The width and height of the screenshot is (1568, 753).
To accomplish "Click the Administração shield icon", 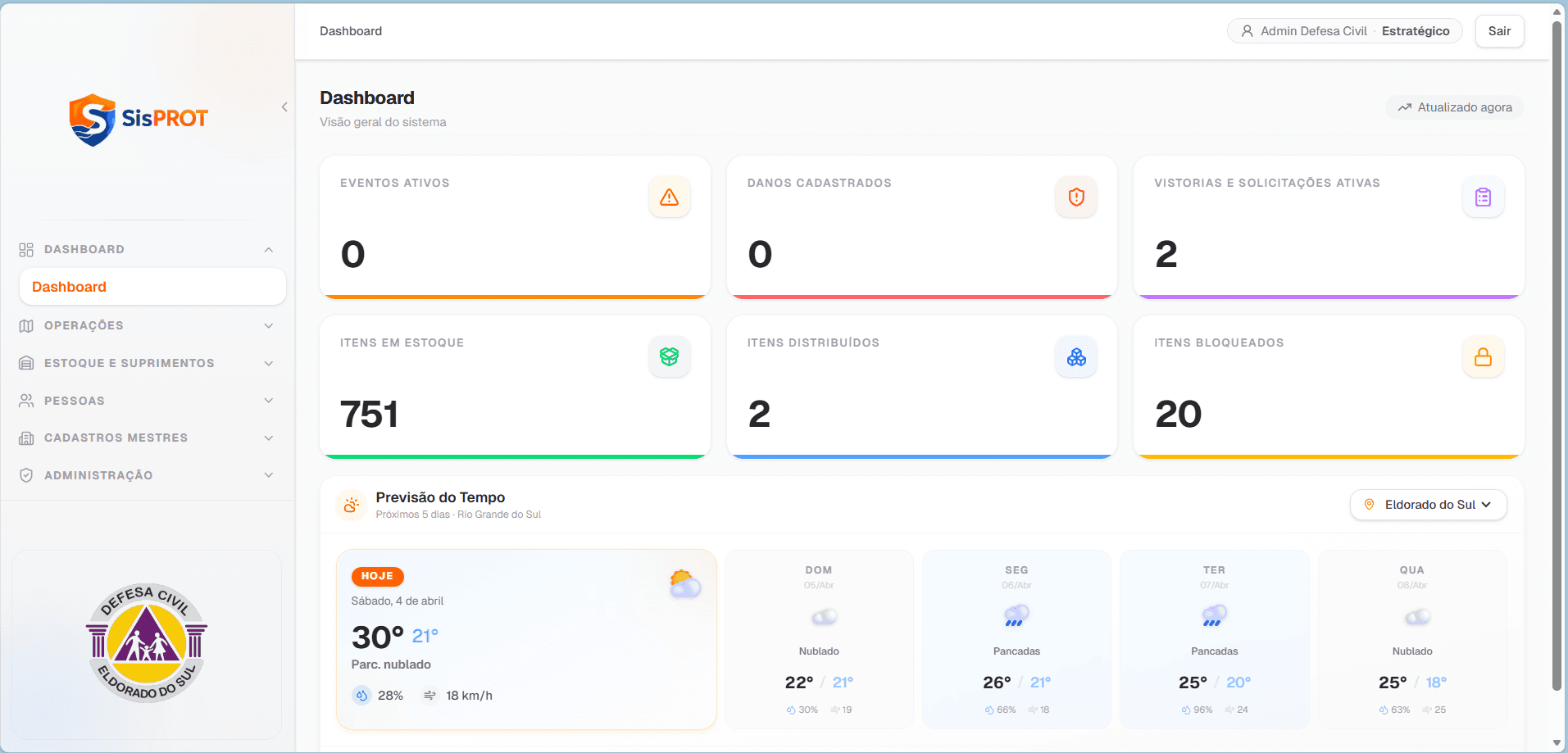I will pos(26,475).
